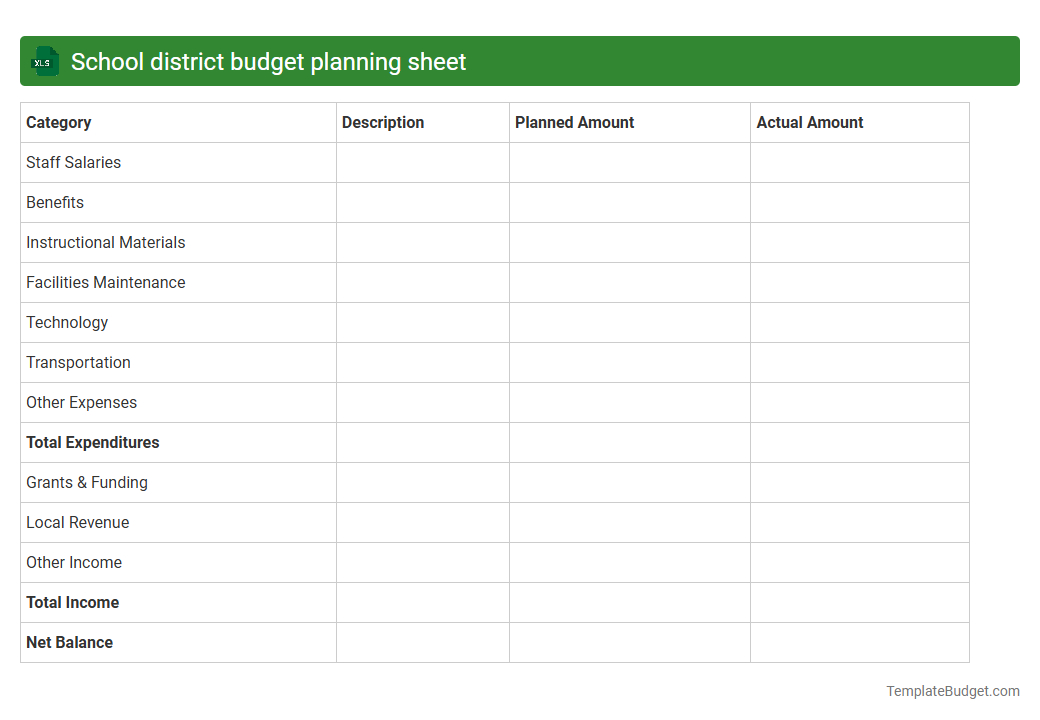Select the Category column header
This screenshot has width=1040, height=720.
[x=59, y=122]
